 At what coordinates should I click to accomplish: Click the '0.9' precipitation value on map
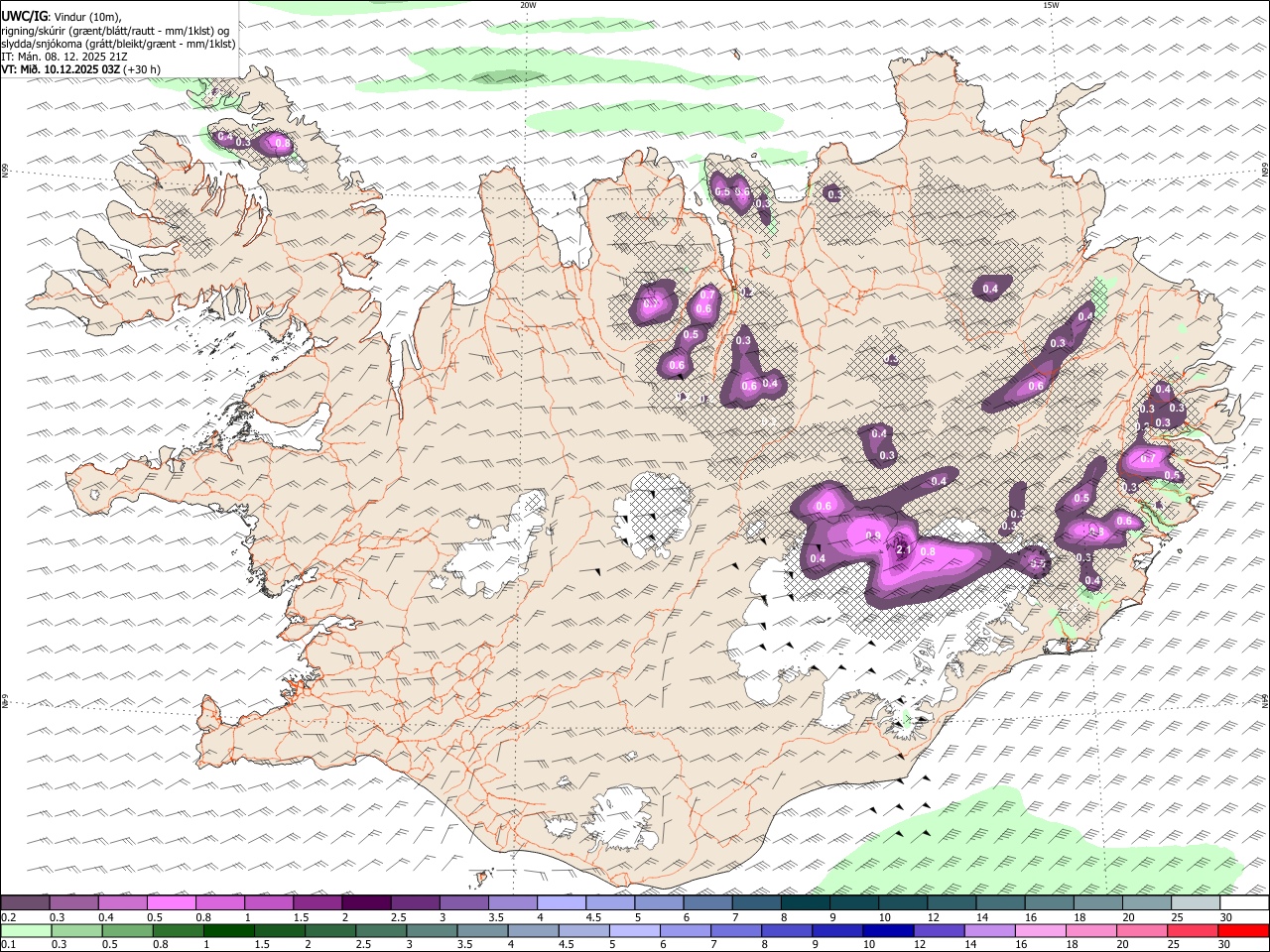click(x=873, y=535)
